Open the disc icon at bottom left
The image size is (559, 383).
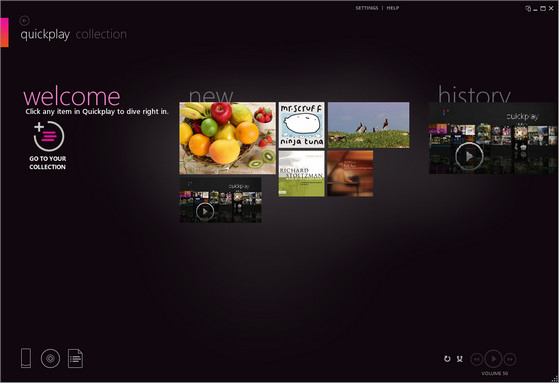click(x=50, y=358)
